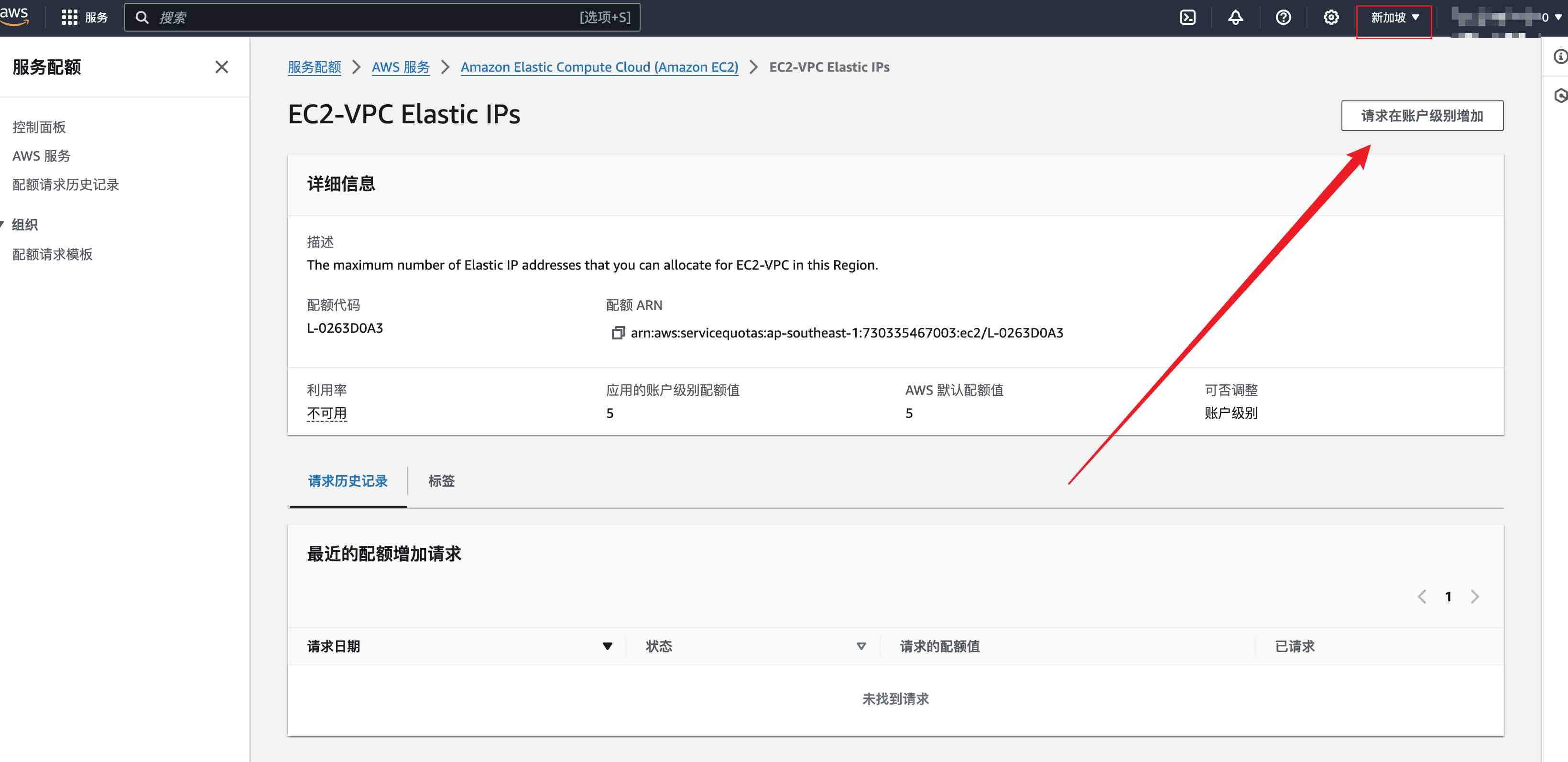Switch to the 请求历史记录 tab

tap(348, 481)
